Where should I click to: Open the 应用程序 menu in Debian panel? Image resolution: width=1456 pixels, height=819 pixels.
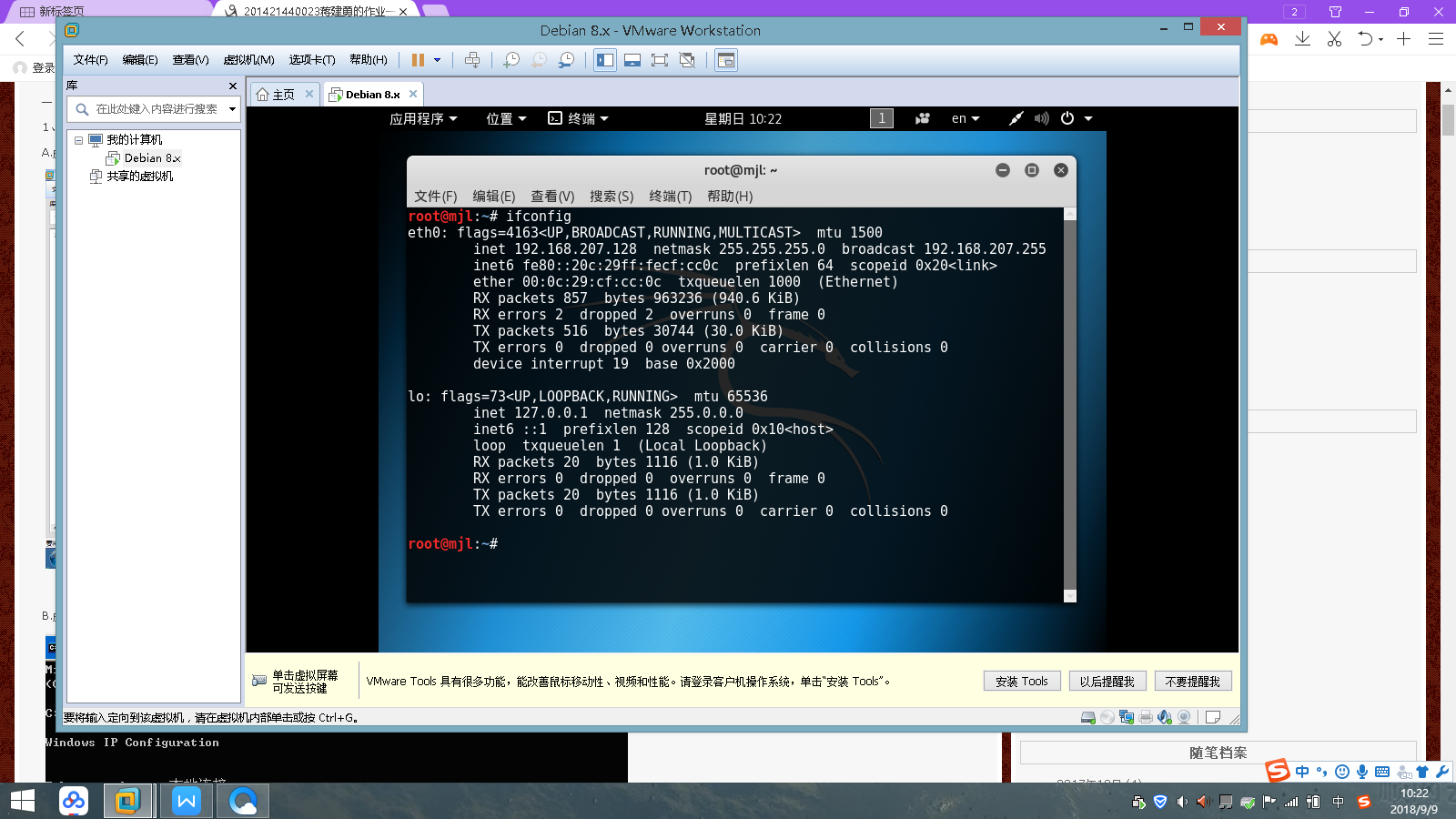[423, 118]
